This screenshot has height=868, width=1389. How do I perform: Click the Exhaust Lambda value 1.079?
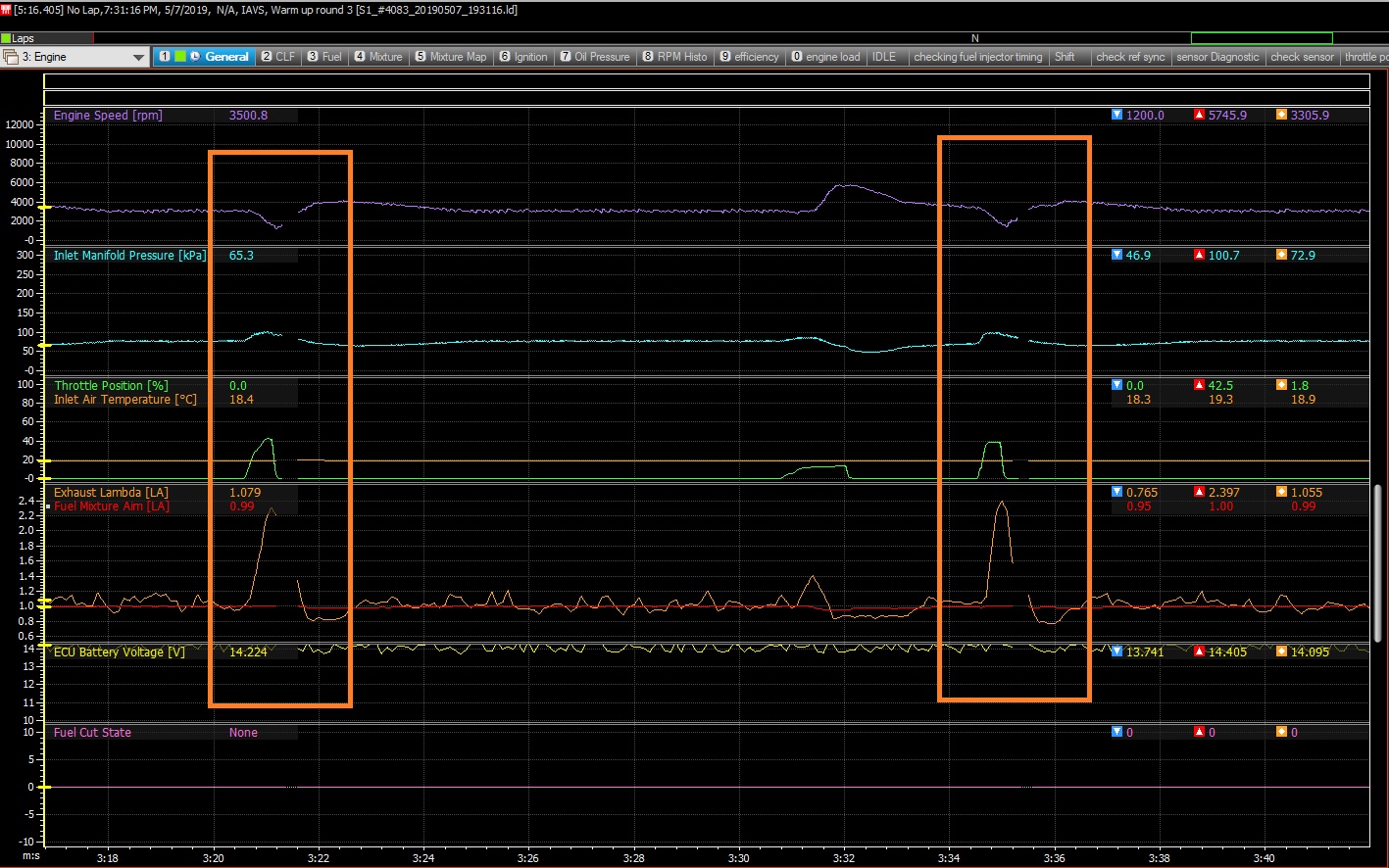click(245, 493)
